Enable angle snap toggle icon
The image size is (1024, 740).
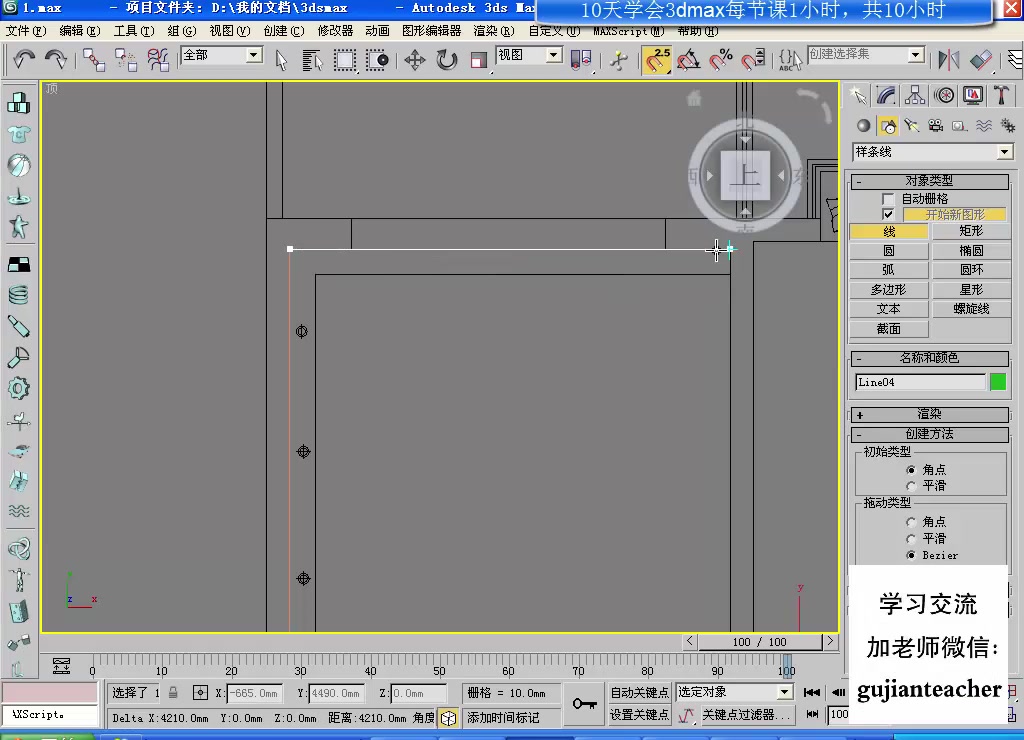coord(686,60)
